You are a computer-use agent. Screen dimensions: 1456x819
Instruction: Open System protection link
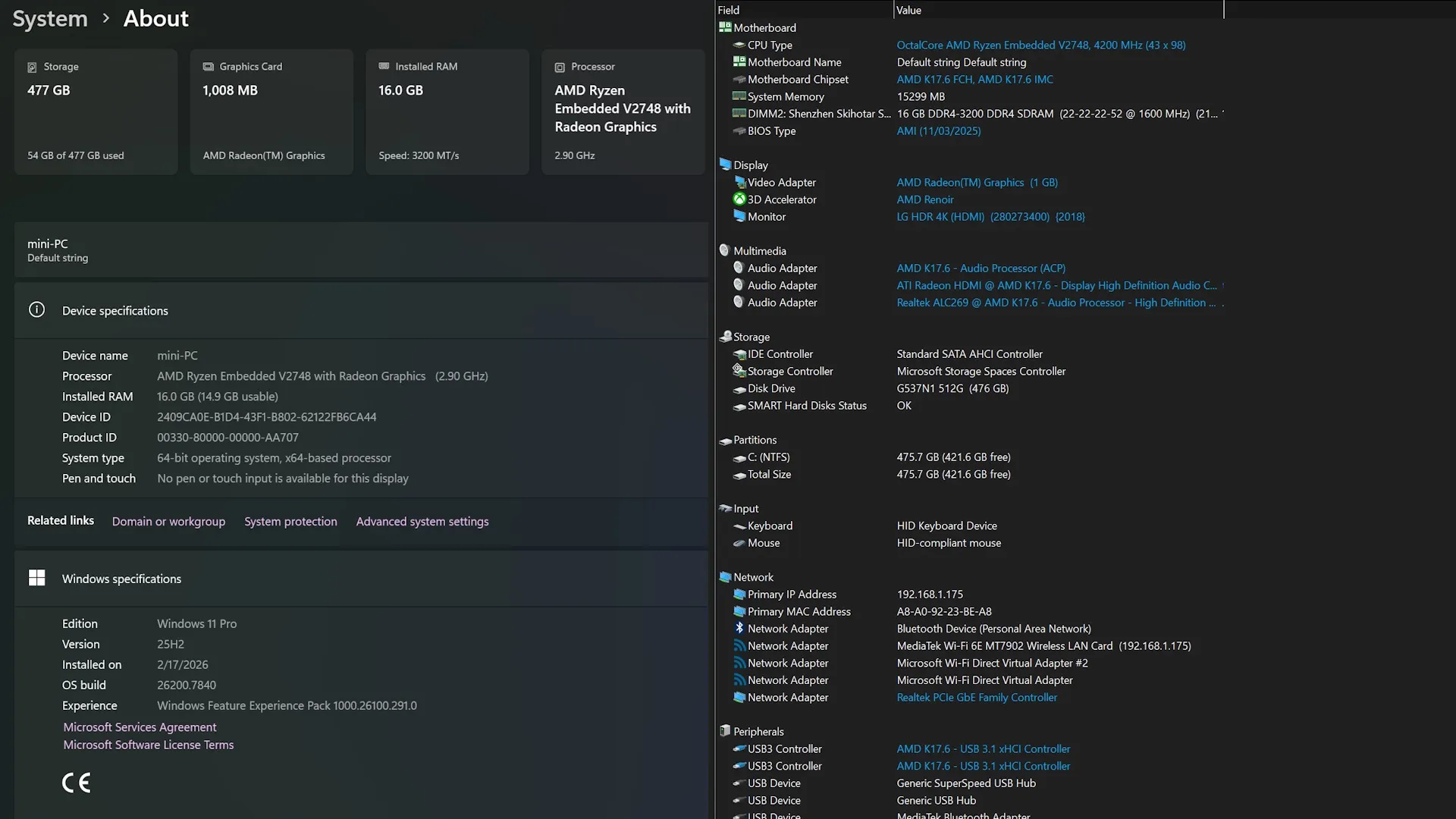tap(290, 522)
